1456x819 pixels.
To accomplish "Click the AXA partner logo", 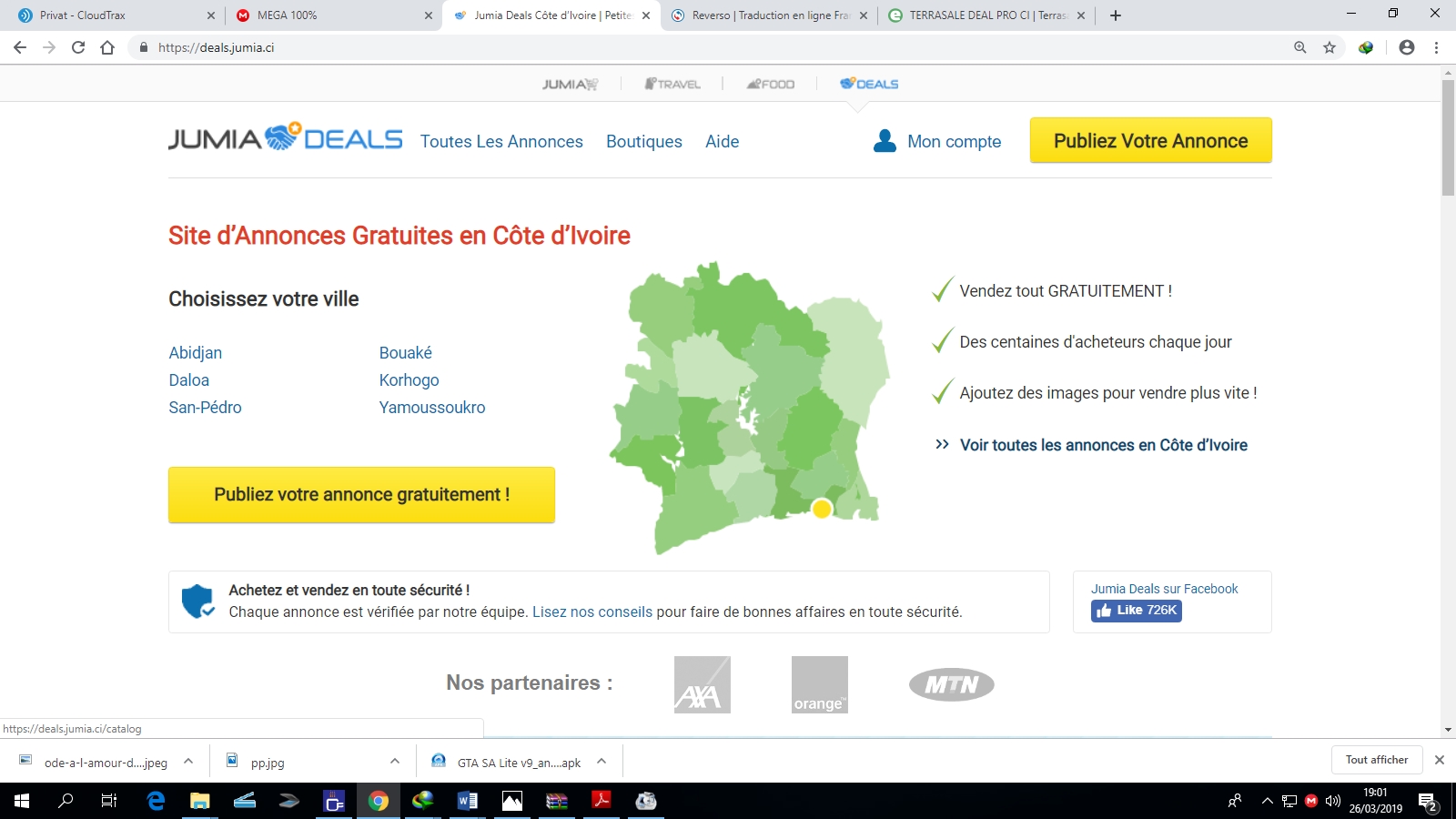I will click(x=702, y=684).
